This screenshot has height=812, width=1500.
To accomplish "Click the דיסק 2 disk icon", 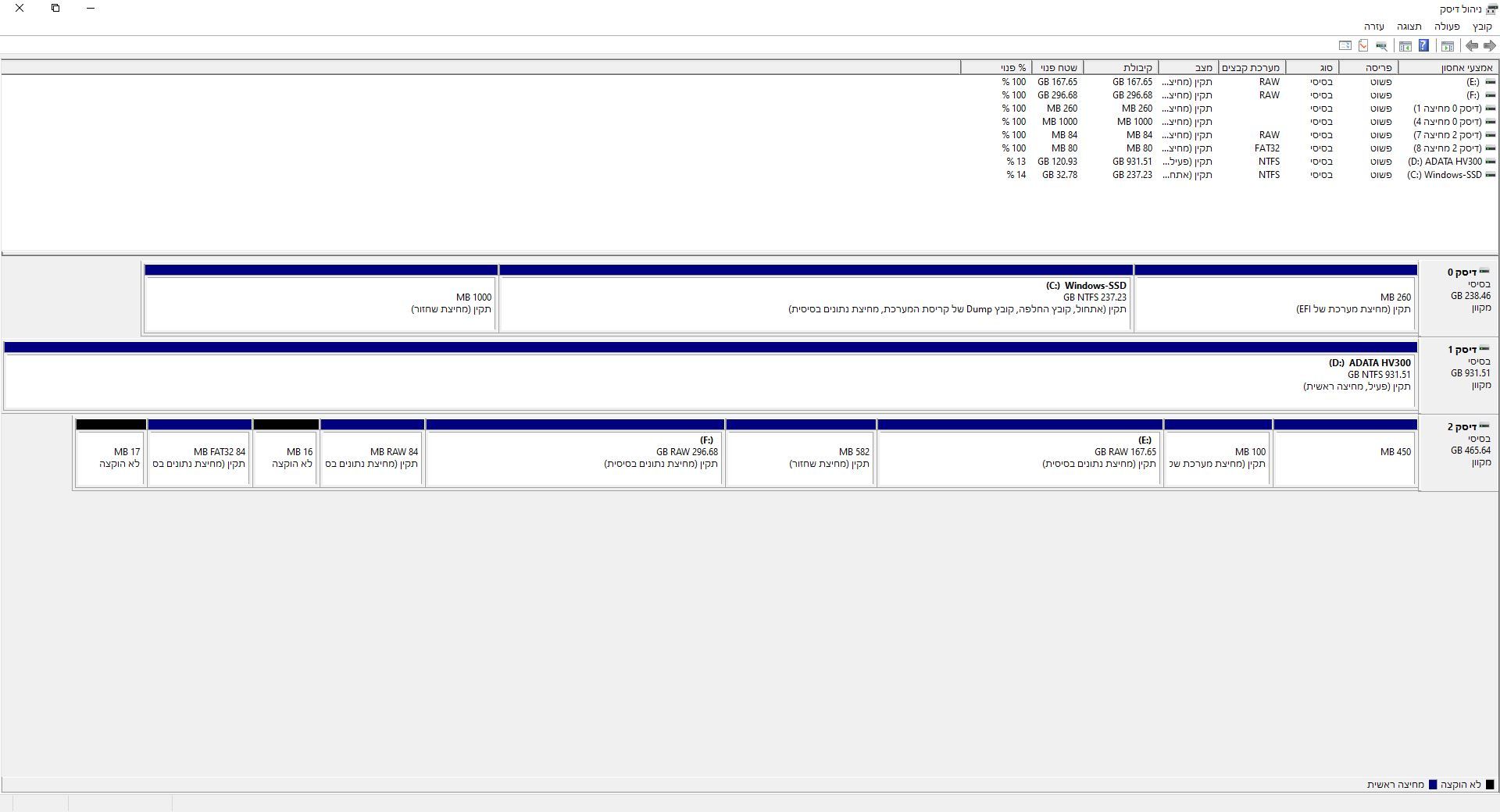I will tap(1484, 426).
